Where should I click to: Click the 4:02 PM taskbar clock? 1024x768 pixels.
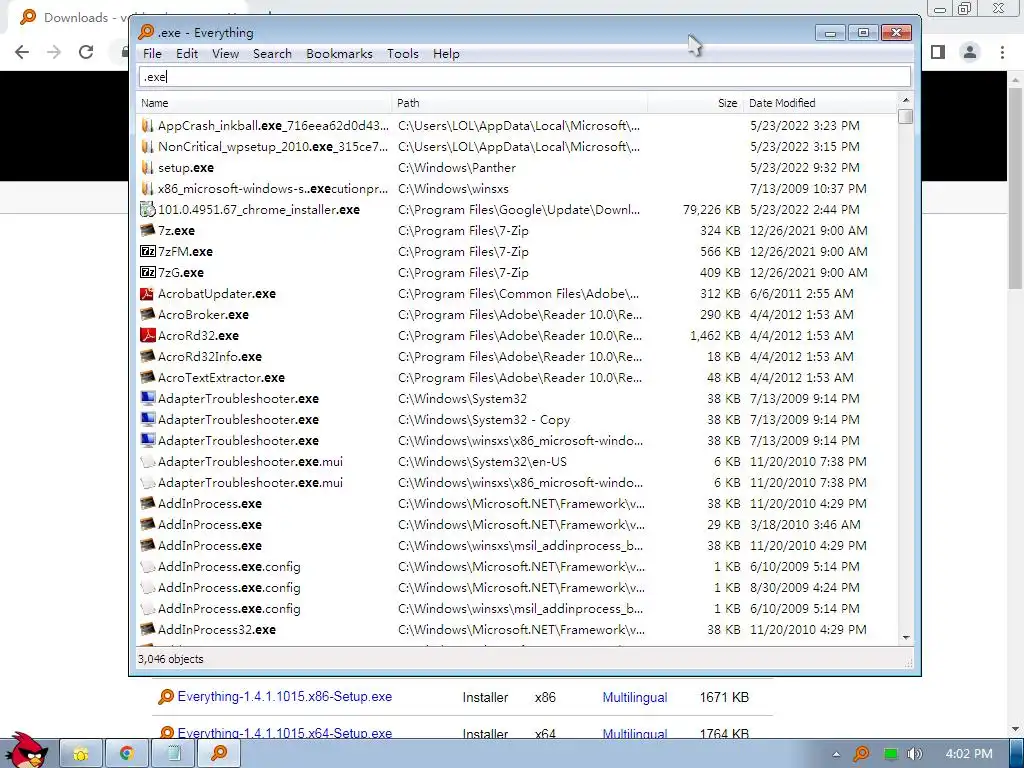[968, 754]
